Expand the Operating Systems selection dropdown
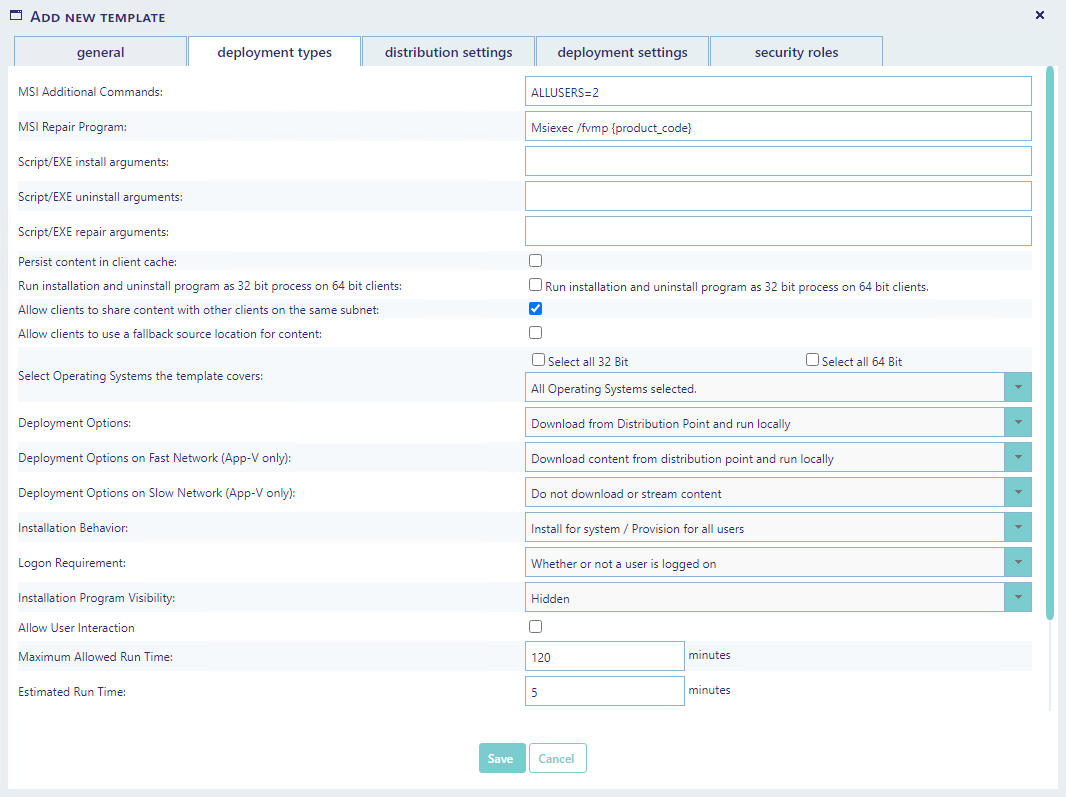The image size is (1066, 797). [x=1017, y=387]
